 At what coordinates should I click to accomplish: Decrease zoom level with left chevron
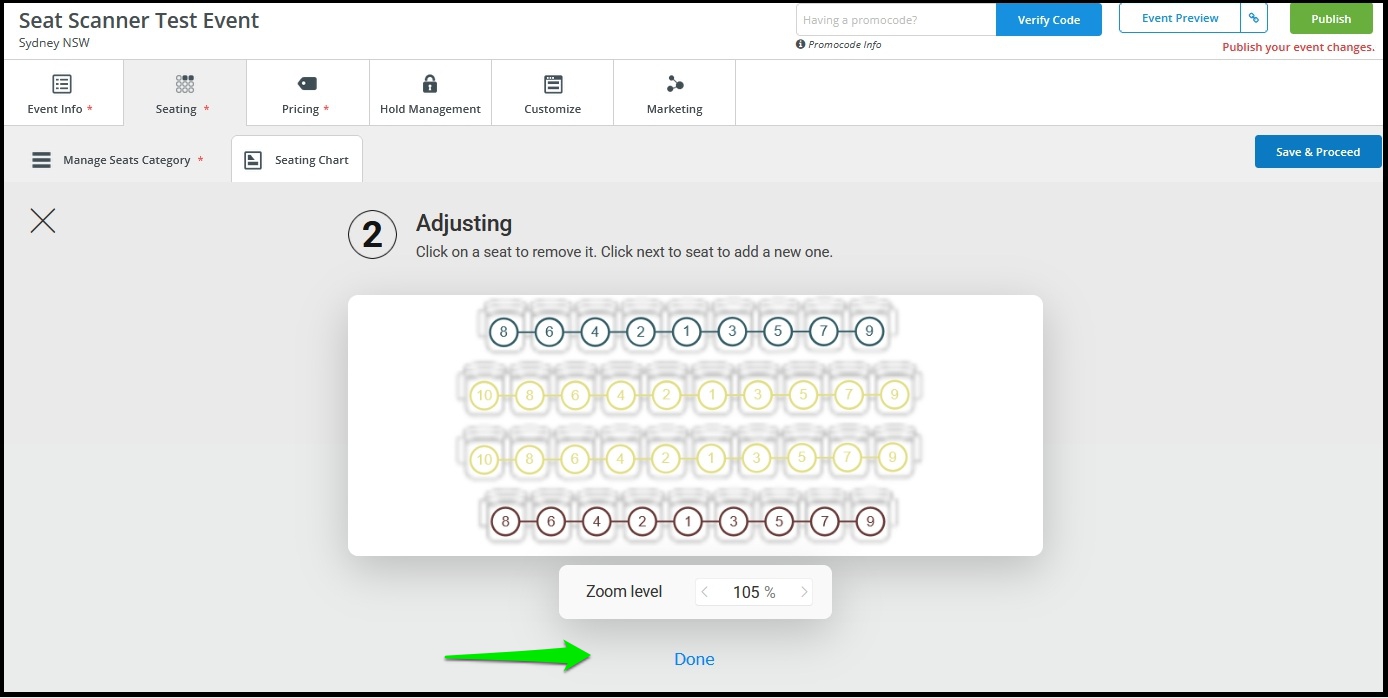[705, 592]
